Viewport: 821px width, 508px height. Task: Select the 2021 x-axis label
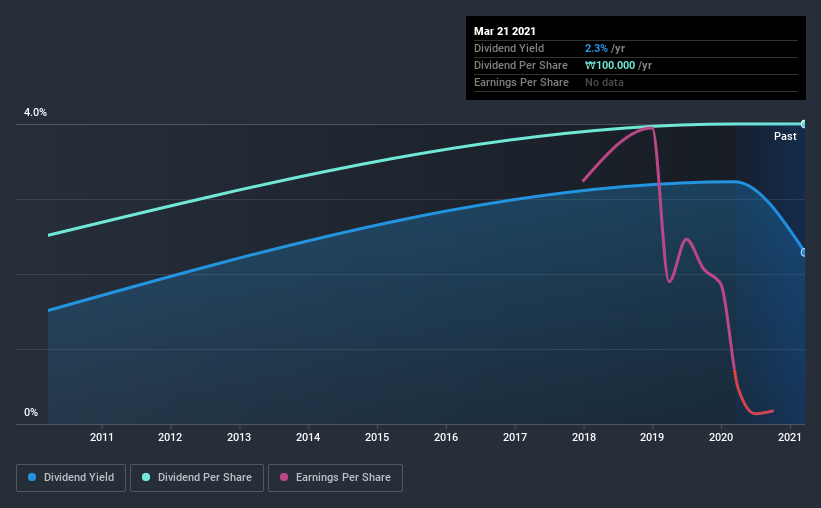(790, 437)
